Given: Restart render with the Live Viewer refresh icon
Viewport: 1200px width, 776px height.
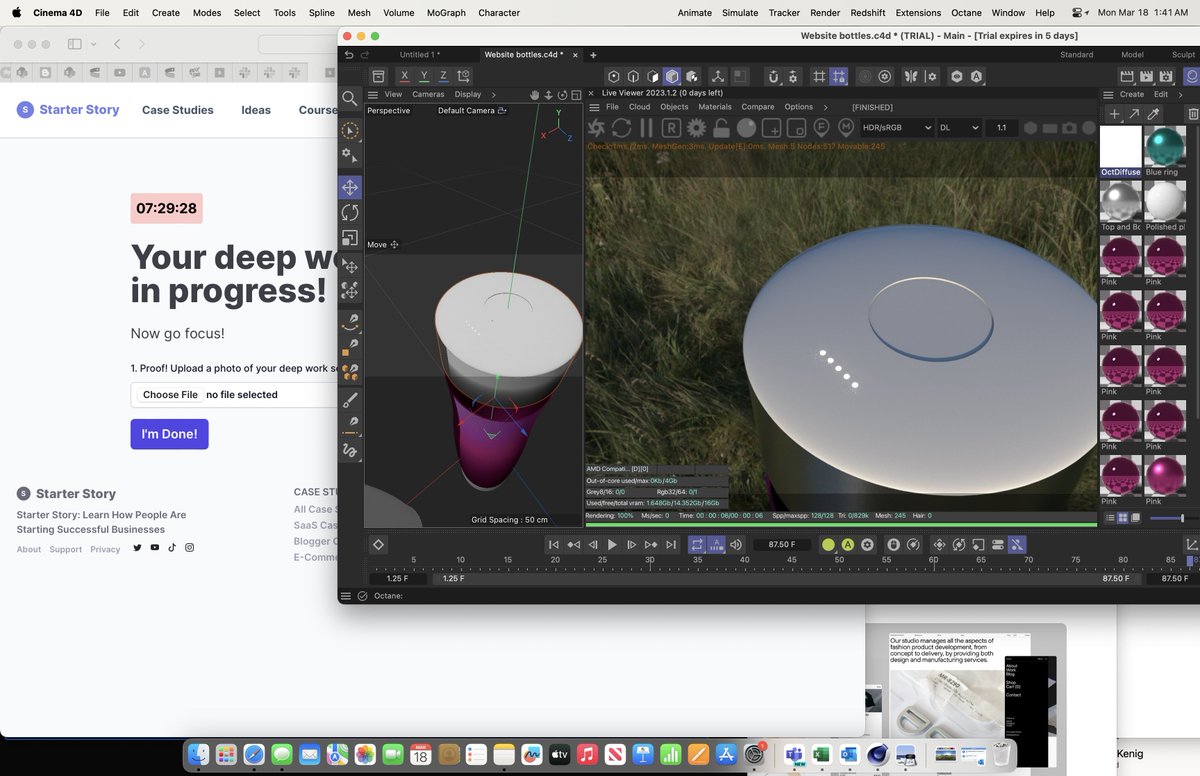Looking at the screenshot, I should (621, 128).
